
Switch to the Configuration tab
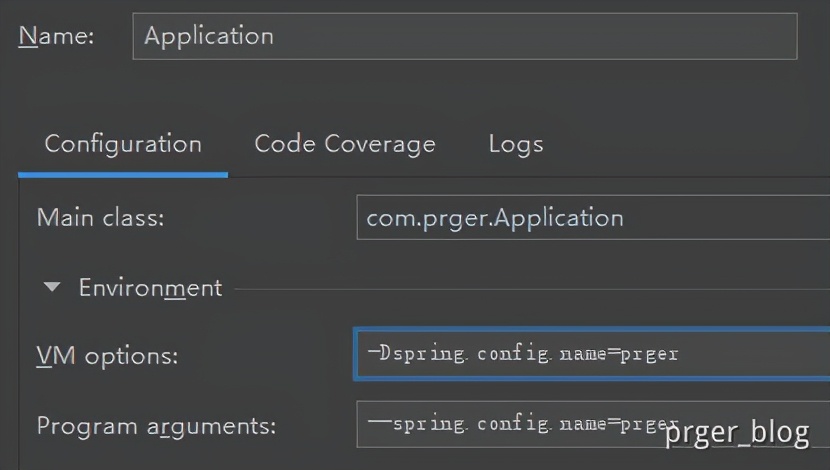coord(123,144)
